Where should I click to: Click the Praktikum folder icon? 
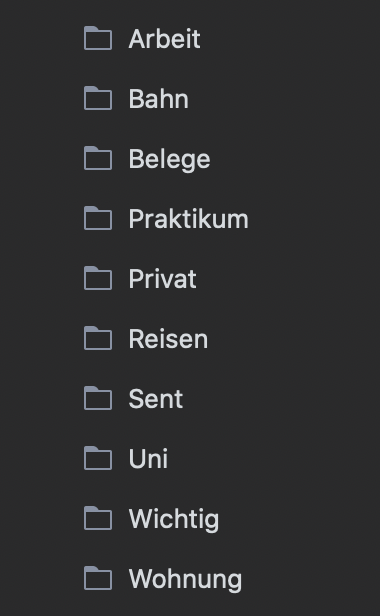(98, 218)
